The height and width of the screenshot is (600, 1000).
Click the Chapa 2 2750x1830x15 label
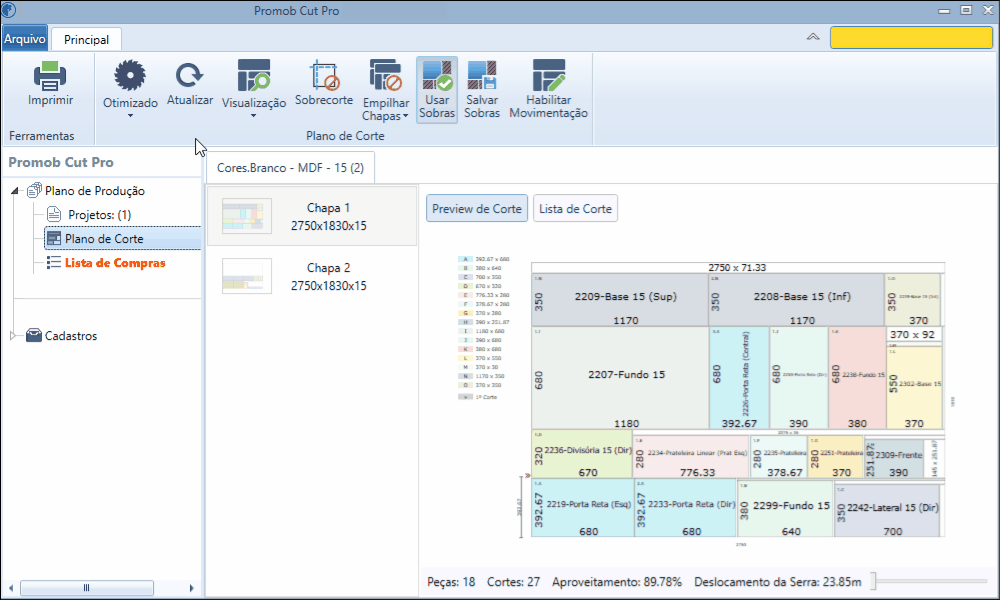[x=328, y=277]
